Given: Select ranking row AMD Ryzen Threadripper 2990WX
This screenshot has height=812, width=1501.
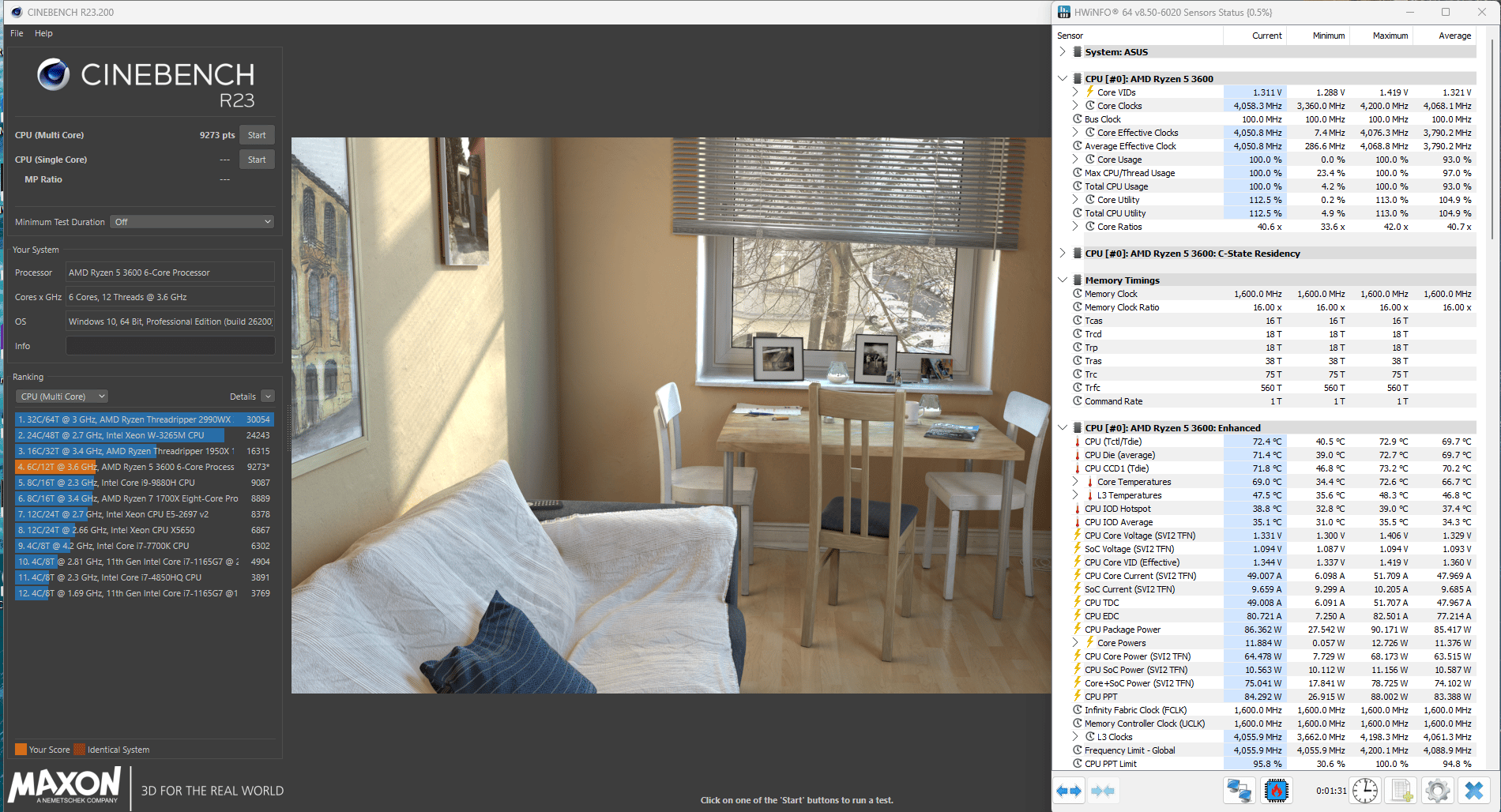Looking at the screenshot, I should 144,419.
